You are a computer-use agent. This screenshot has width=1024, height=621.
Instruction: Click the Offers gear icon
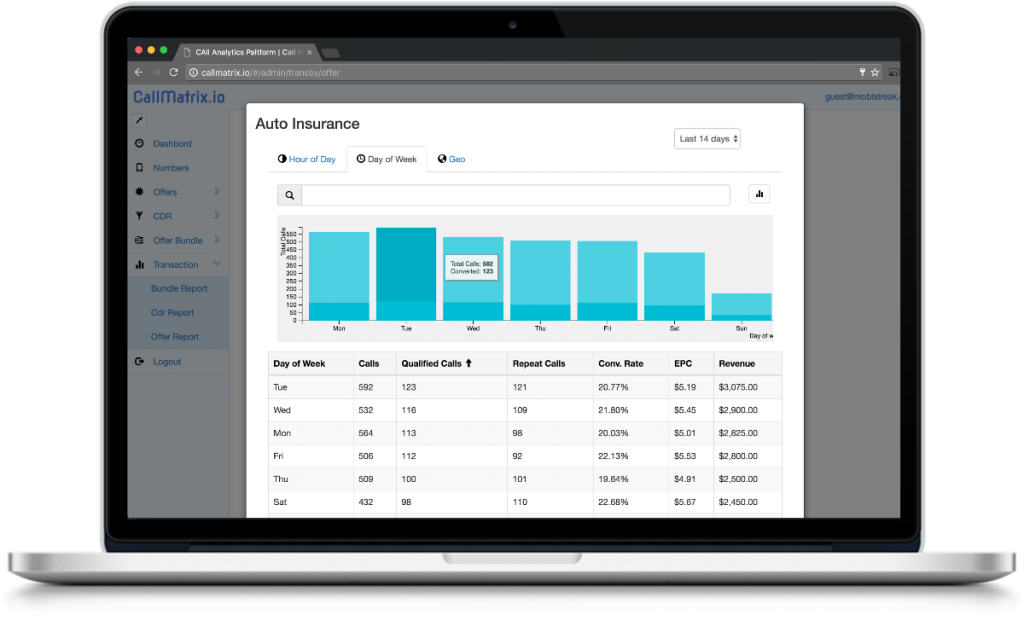pos(140,191)
